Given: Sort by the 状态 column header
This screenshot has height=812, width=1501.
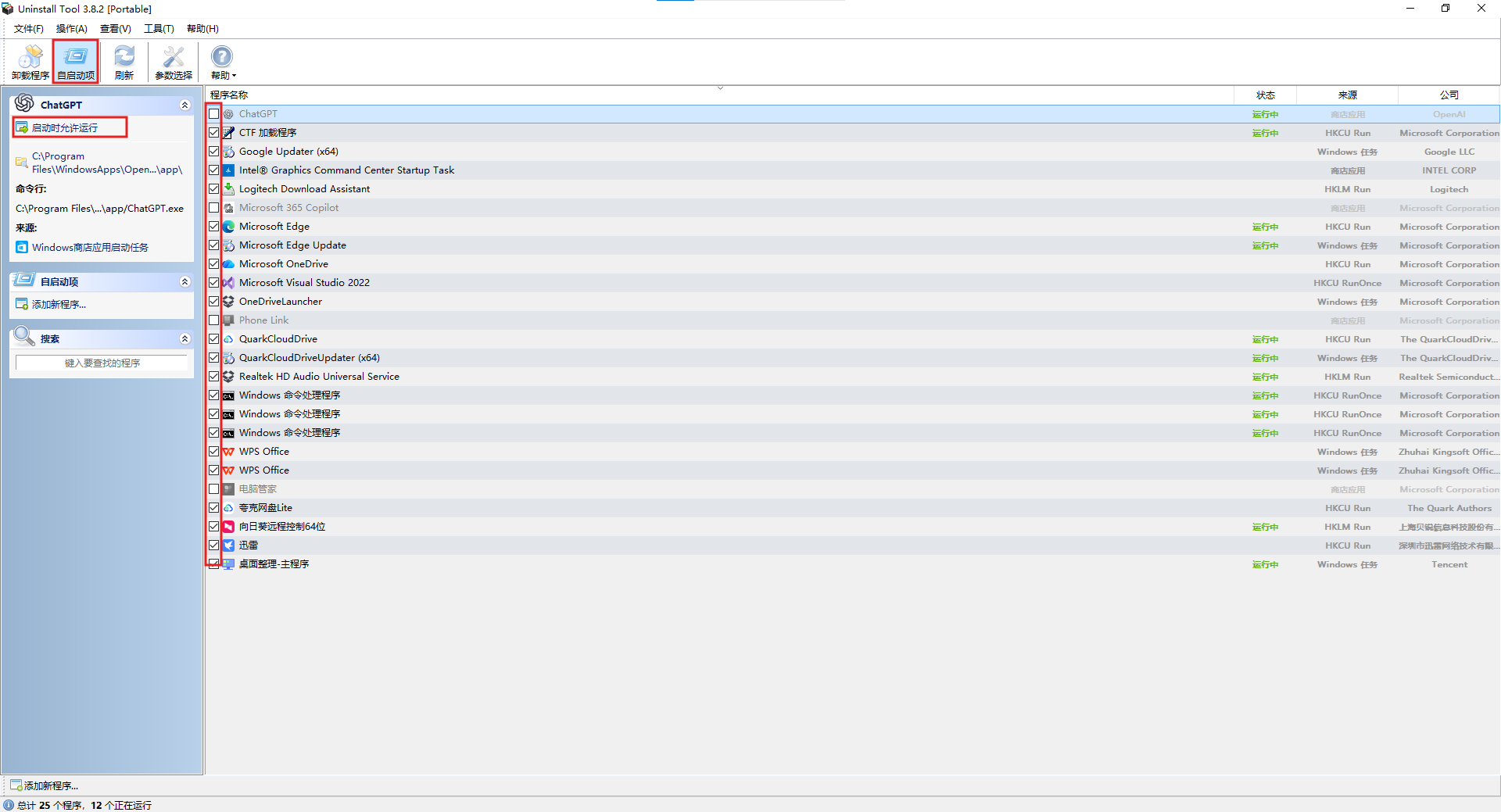Looking at the screenshot, I should pyautogui.click(x=1265, y=95).
